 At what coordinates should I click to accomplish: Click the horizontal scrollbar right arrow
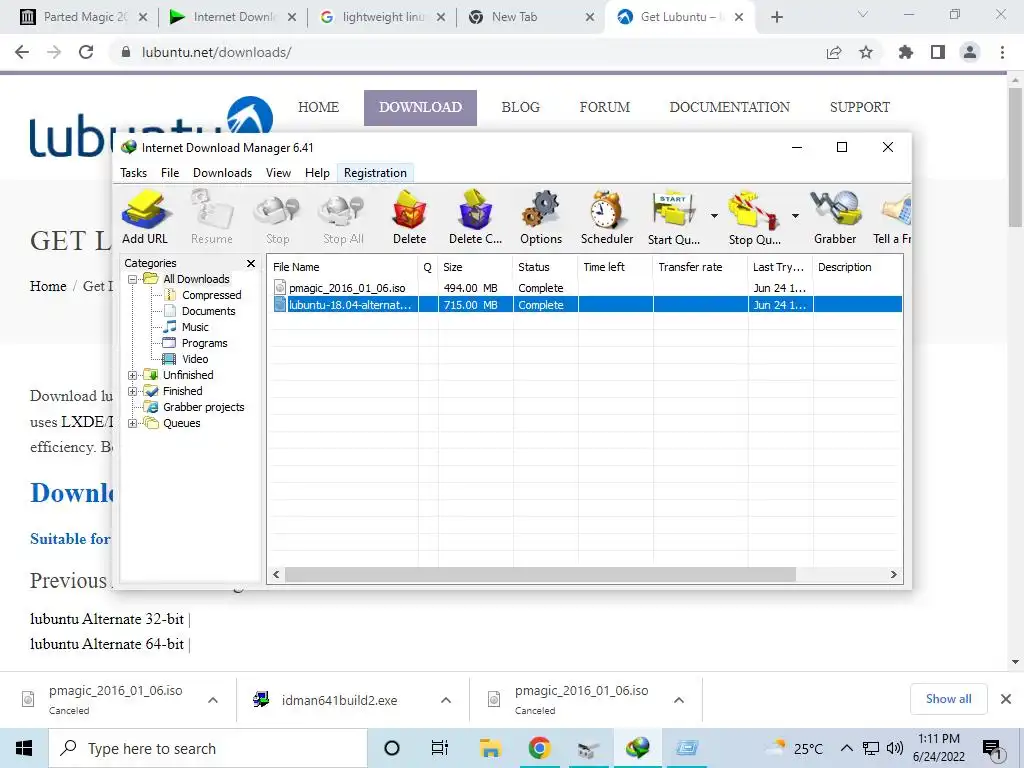coord(893,575)
